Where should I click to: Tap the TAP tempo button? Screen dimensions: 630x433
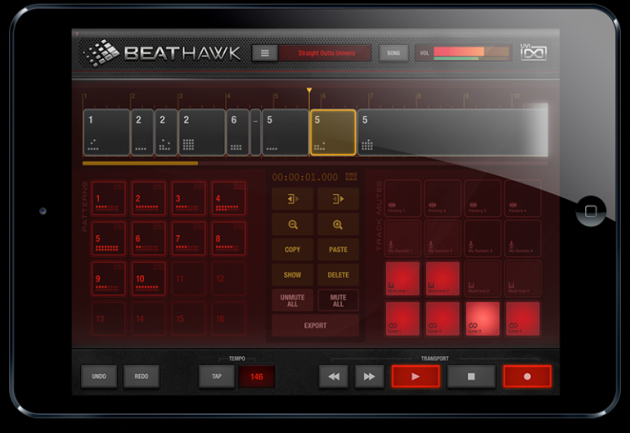pyautogui.click(x=217, y=376)
